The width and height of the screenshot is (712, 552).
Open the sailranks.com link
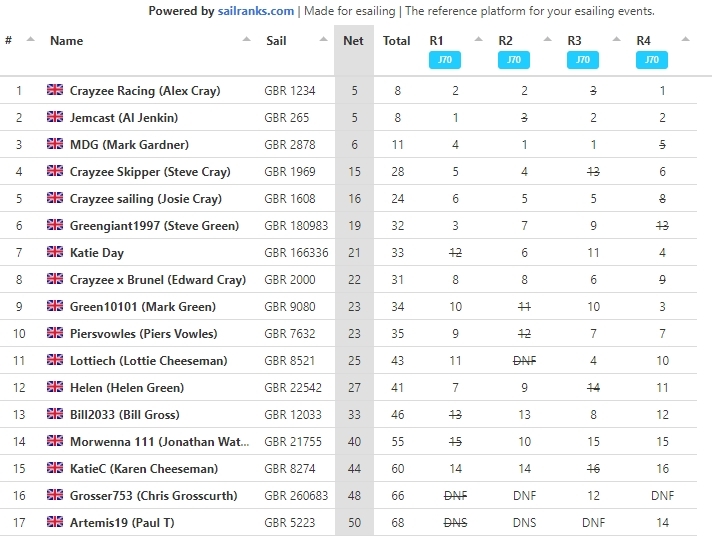256,11
